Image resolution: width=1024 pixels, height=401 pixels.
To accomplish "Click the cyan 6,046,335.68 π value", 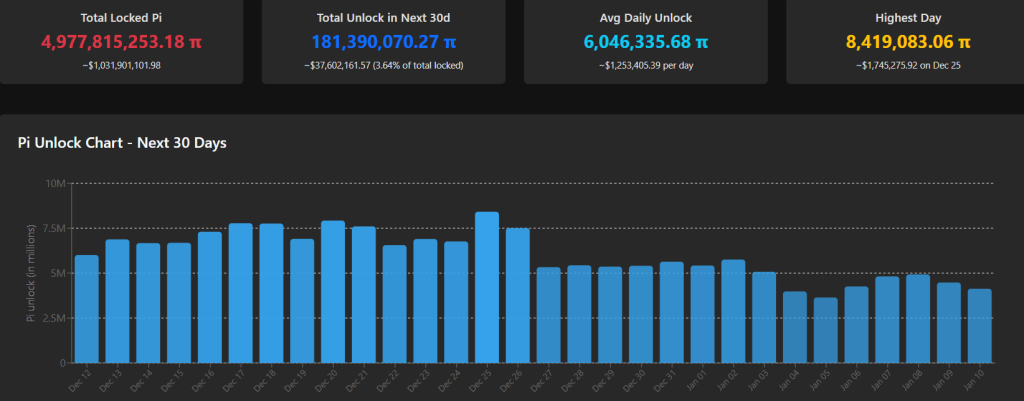I will coord(645,42).
